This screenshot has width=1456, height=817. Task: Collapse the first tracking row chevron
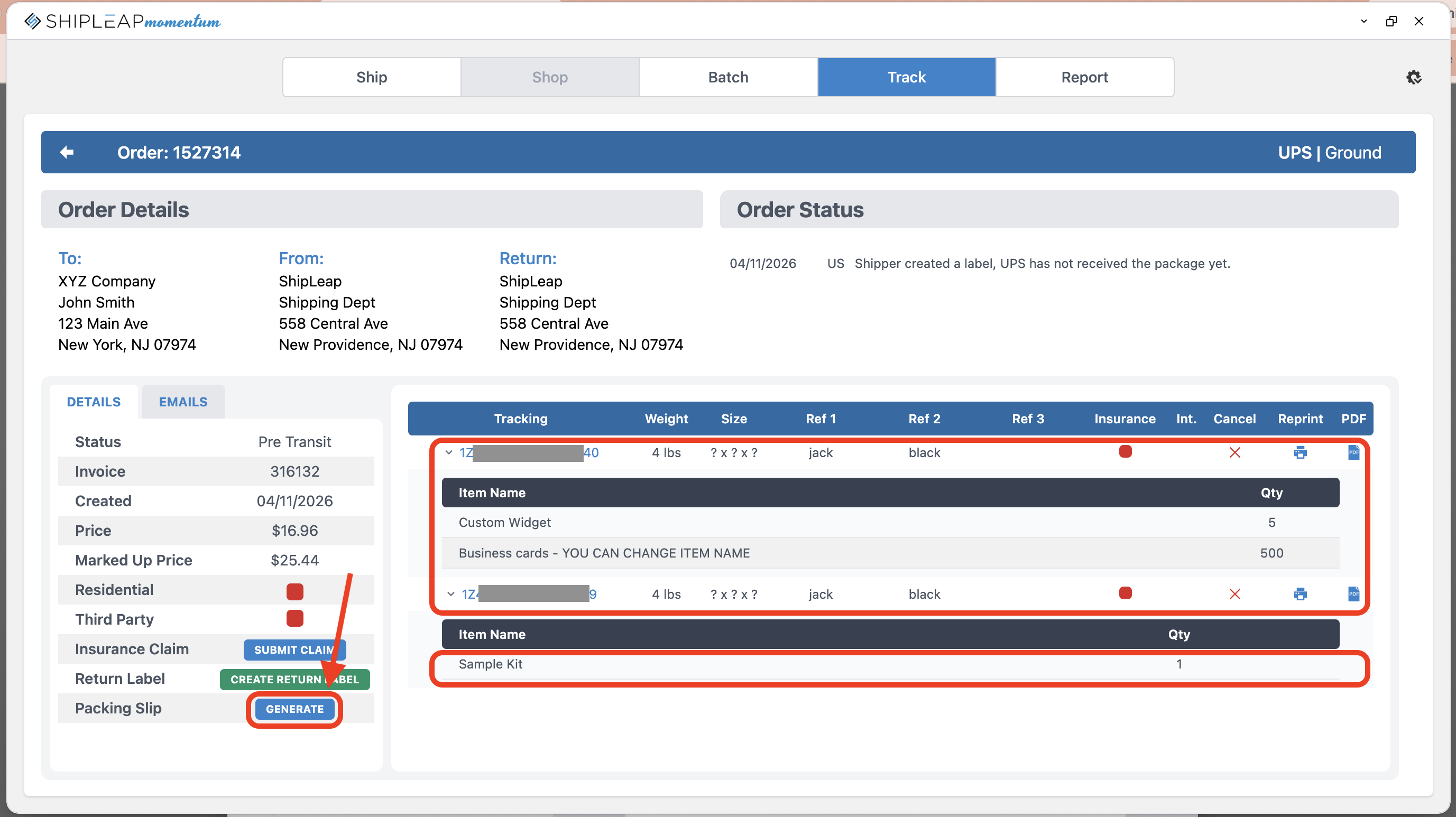coord(449,452)
